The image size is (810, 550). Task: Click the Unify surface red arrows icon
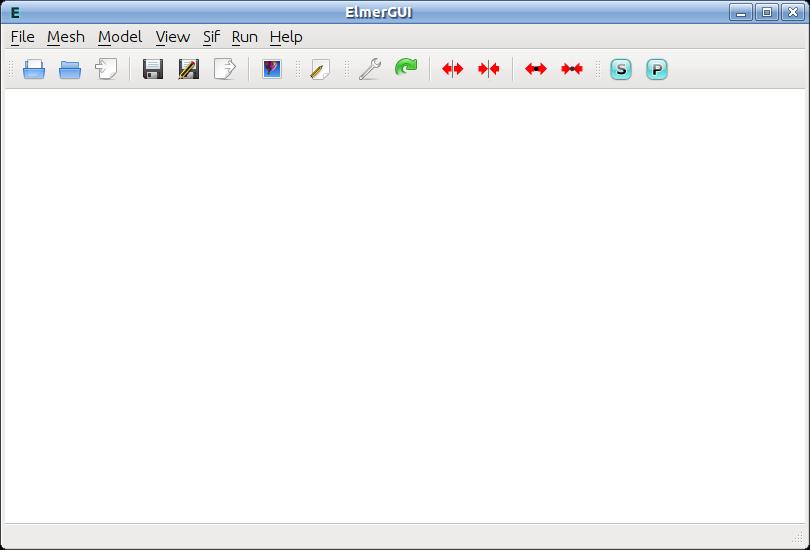pyautogui.click(x=489, y=69)
